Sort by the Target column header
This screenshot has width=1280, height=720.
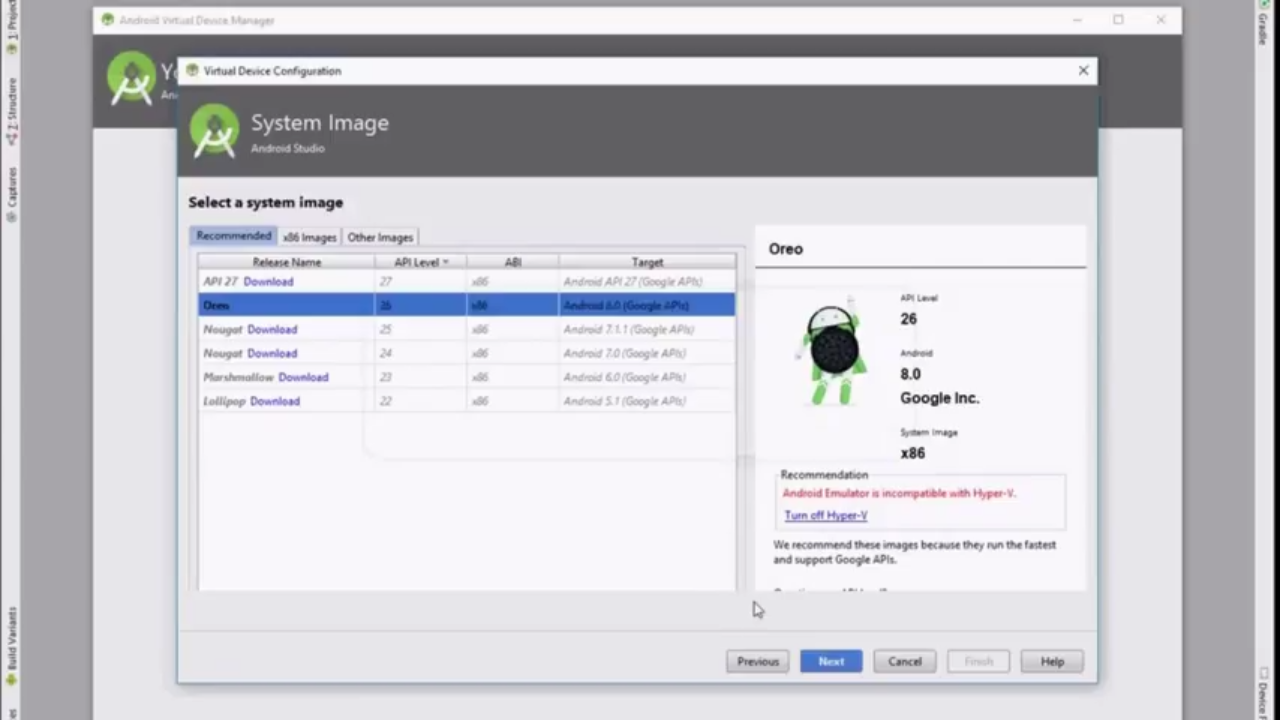coord(647,262)
